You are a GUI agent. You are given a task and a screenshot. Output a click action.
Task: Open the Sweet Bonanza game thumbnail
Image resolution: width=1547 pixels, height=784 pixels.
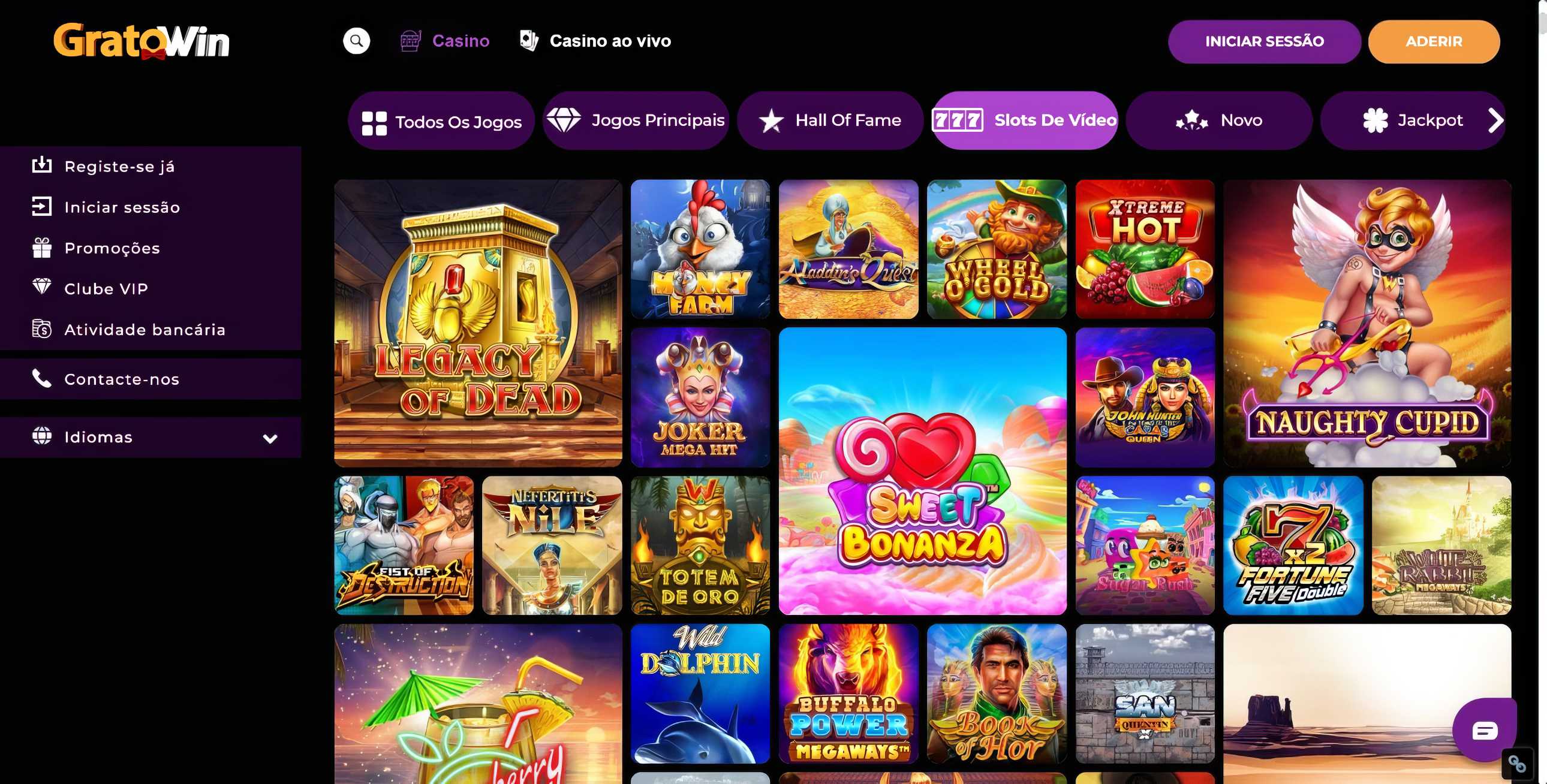(922, 471)
